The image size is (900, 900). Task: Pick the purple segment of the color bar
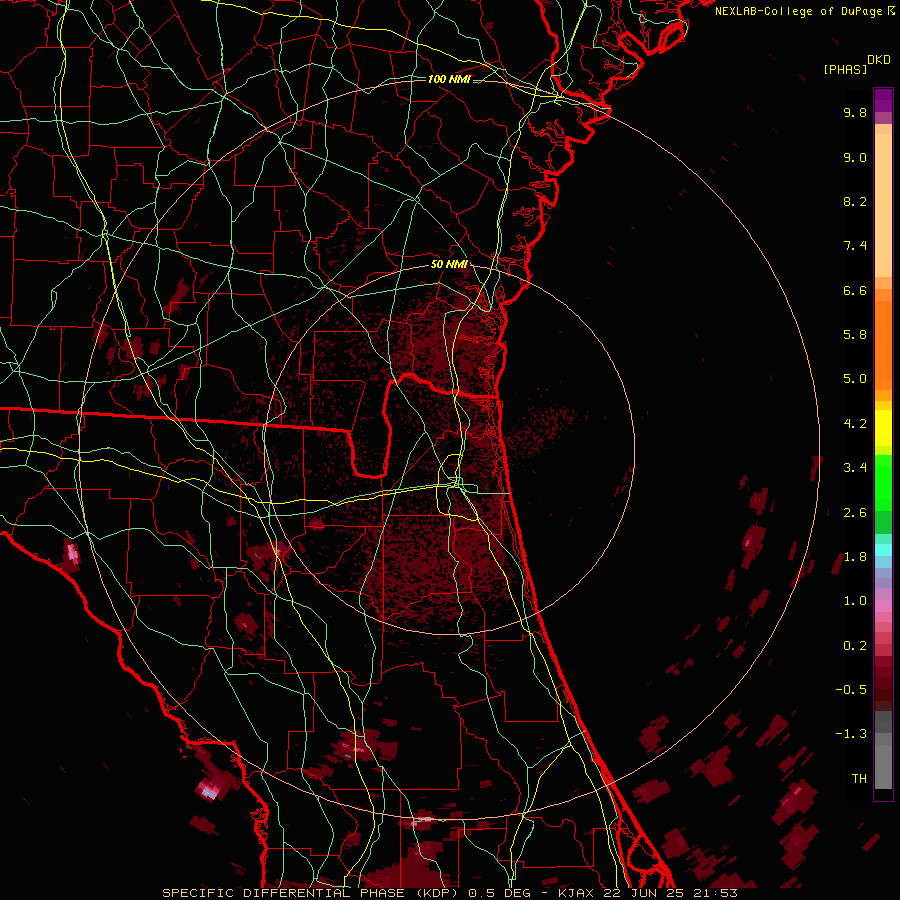tap(883, 100)
